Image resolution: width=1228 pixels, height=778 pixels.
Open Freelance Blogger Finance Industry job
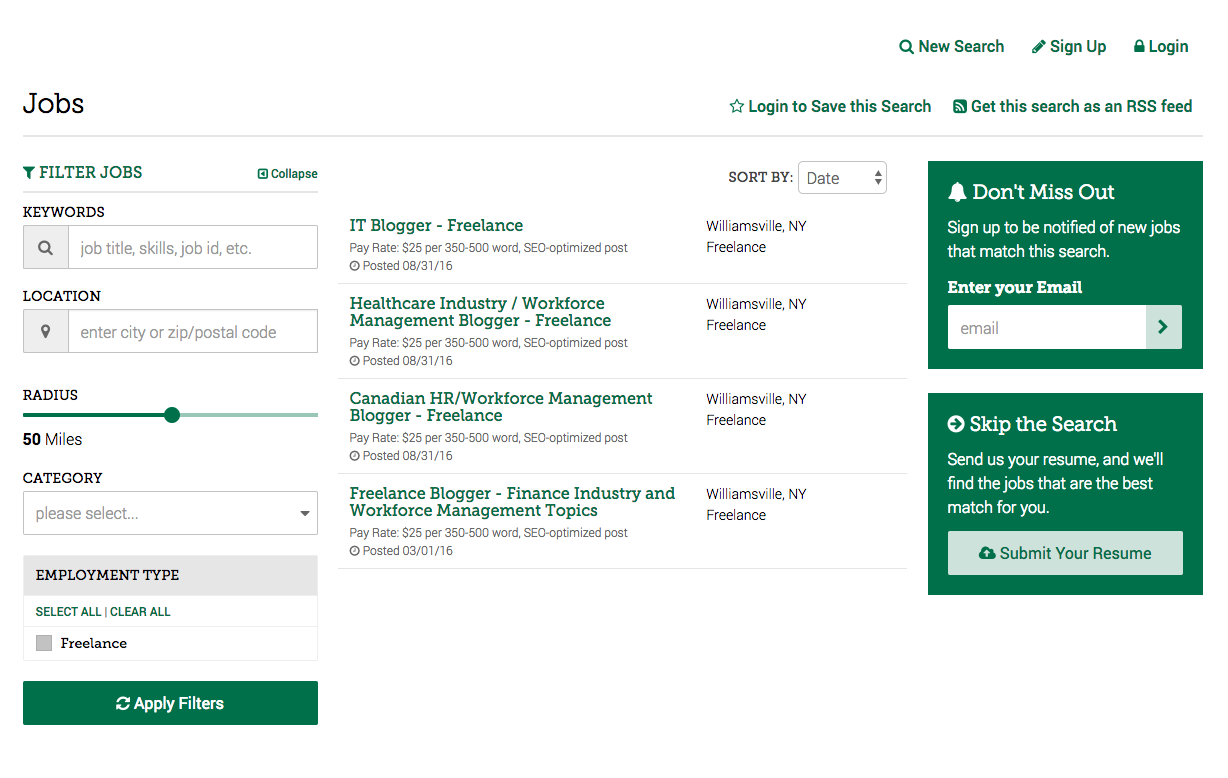512,502
